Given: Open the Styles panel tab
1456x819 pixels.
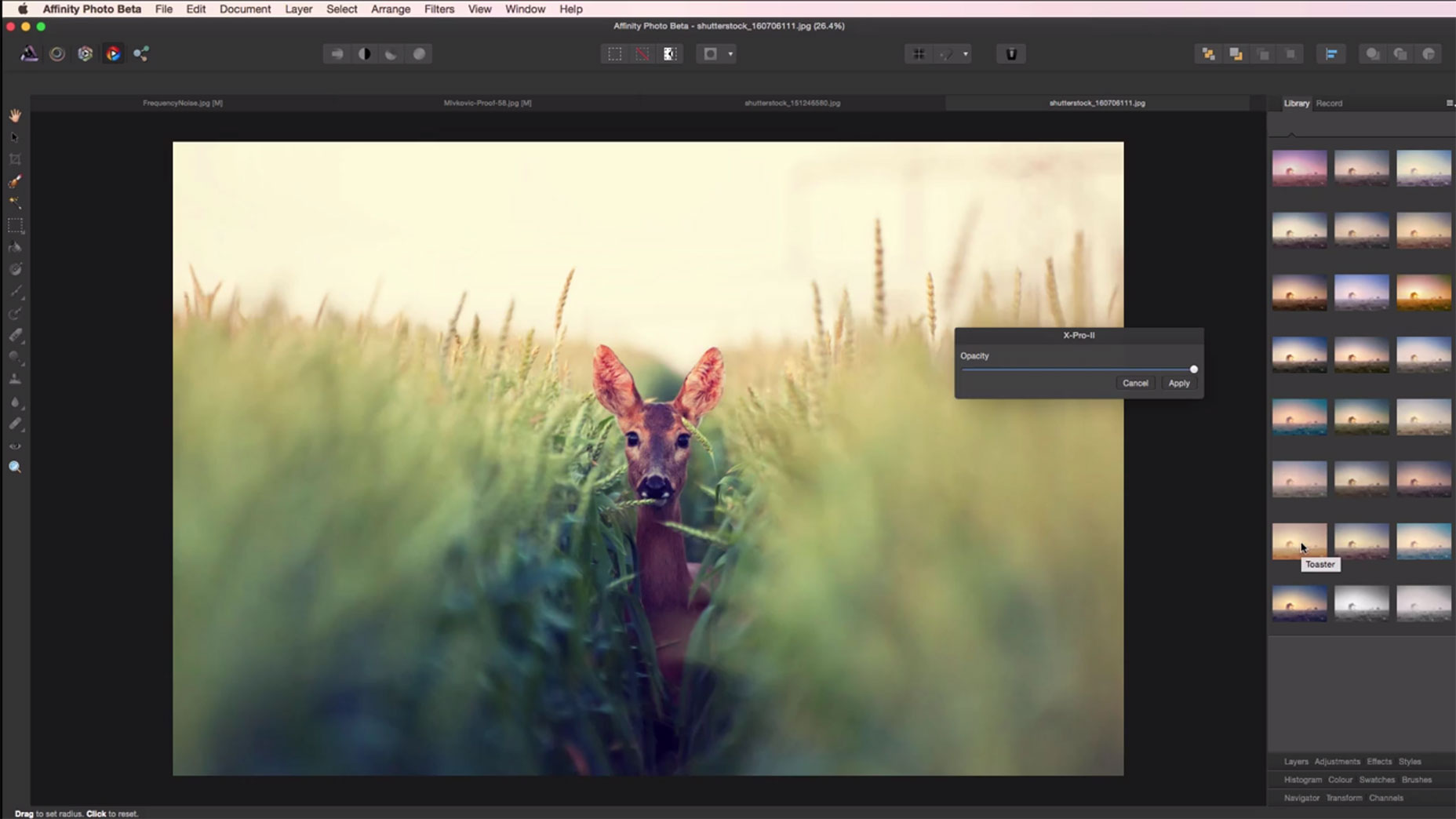Looking at the screenshot, I should (1410, 762).
